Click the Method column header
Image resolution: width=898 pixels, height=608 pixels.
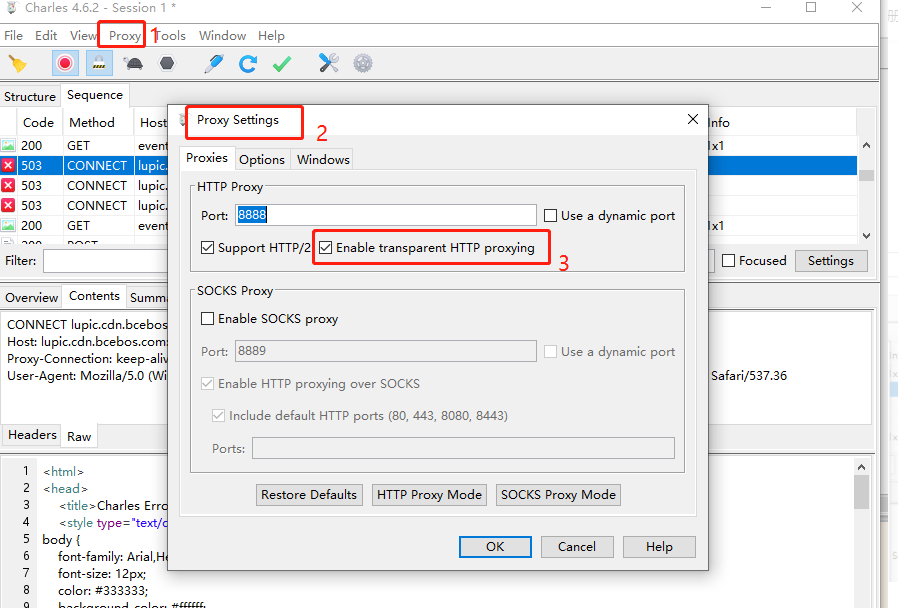(92, 123)
